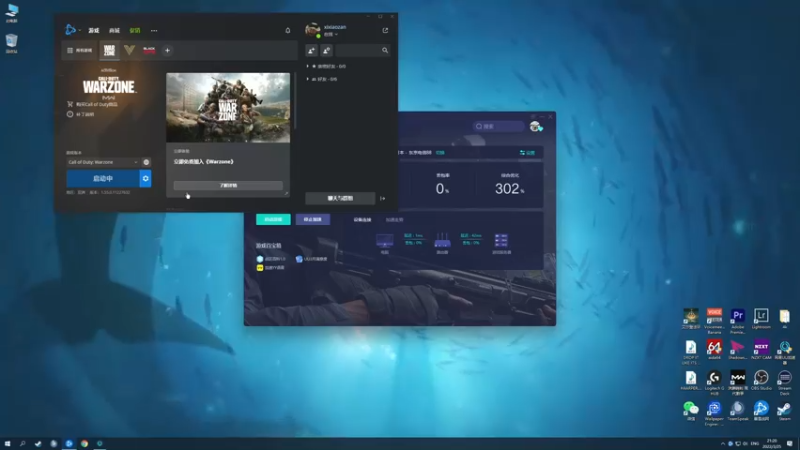Expand the first friends group 0/0
Viewport: 800px width, 450px height.
[327, 66]
